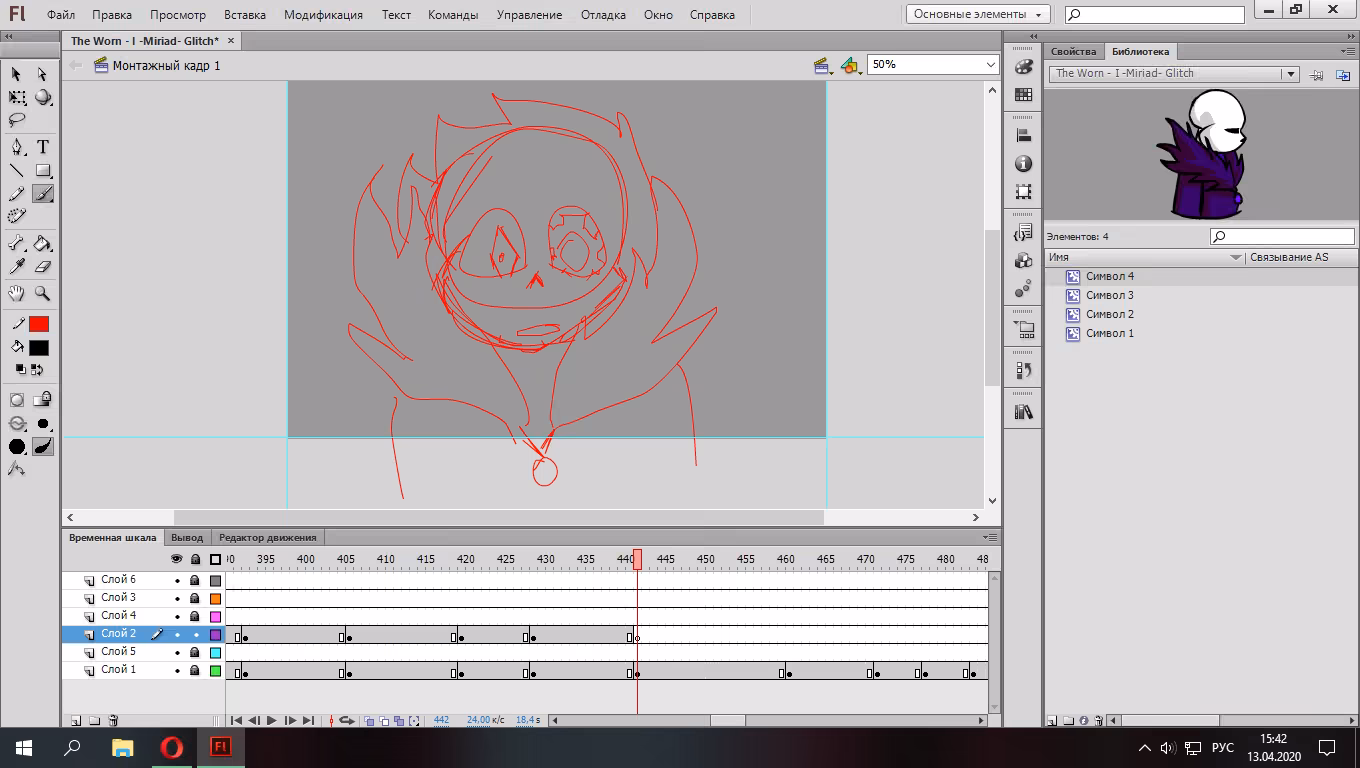Collapse the Library panel group arrows
1360x768 pixels.
pyautogui.click(x=1350, y=36)
